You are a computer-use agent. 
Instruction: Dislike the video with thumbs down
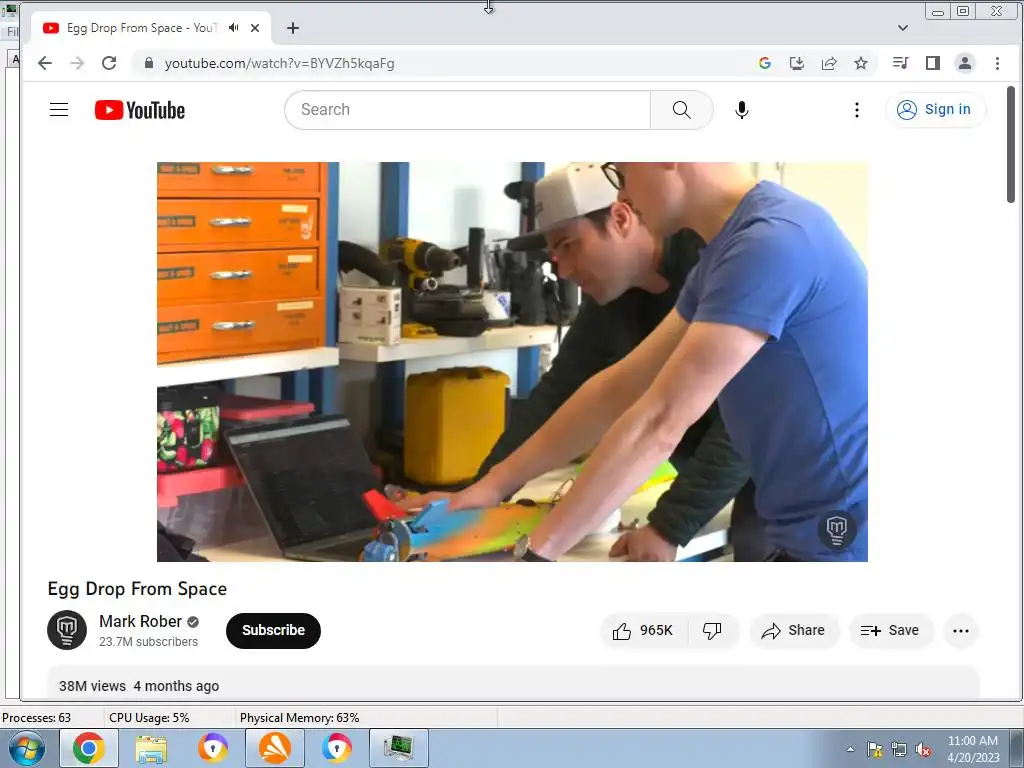coord(712,630)
